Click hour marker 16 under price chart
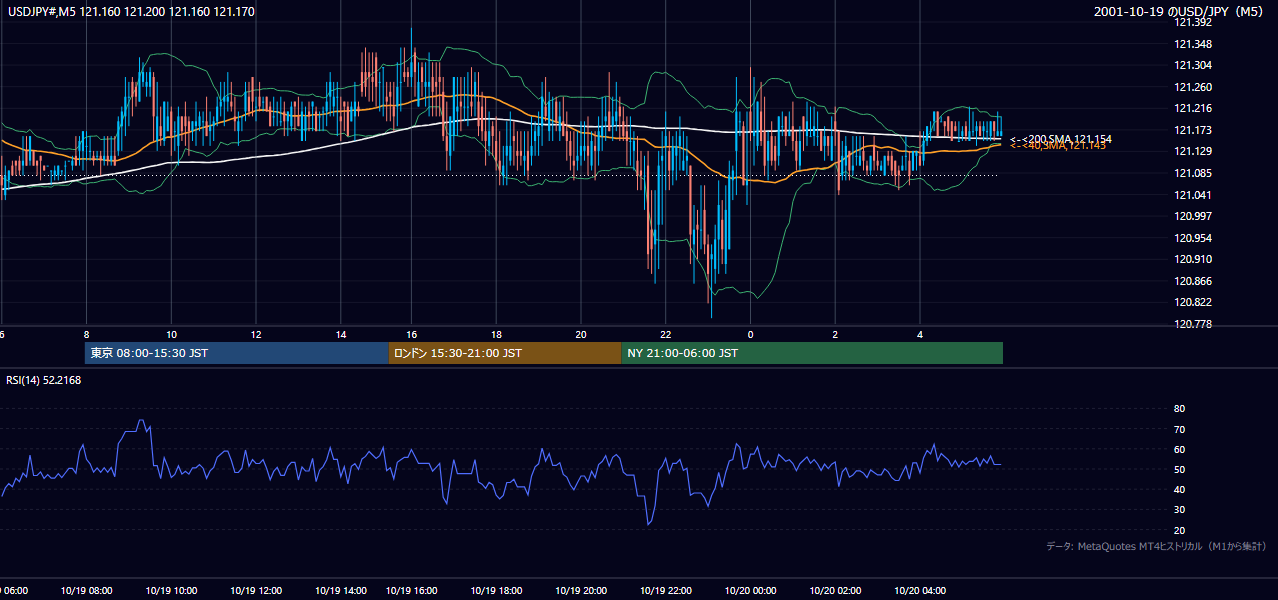Image resolution: width=1278 pixels, height=600 pixels. click(411, 334)
